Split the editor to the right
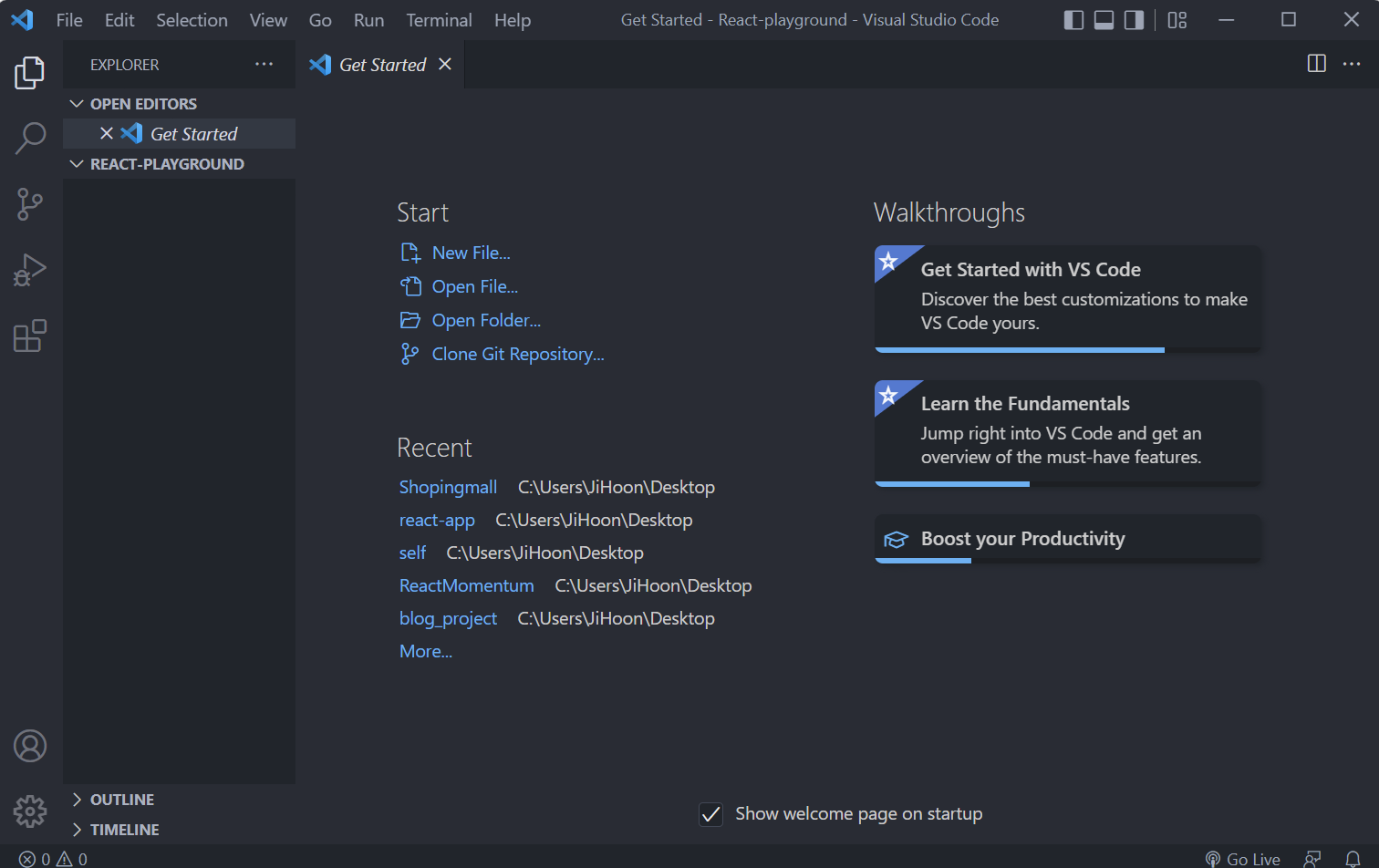1379x868 pixels. tap(1317, 63)
